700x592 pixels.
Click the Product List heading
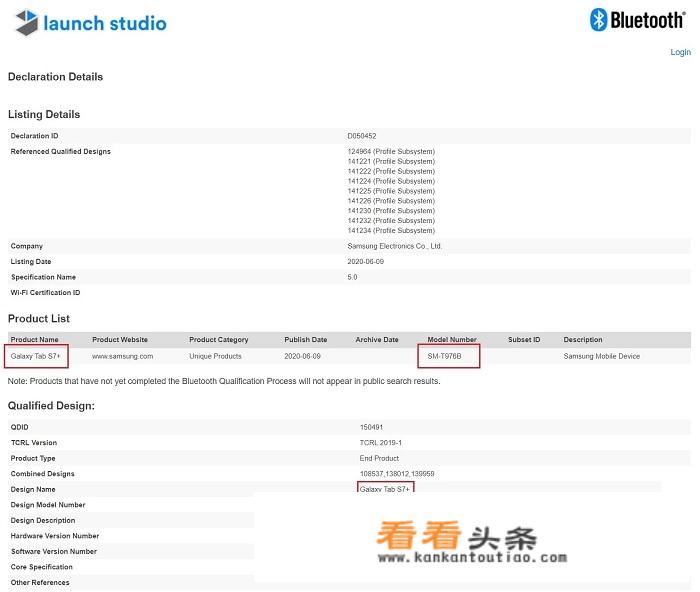[x=39, y=319]
